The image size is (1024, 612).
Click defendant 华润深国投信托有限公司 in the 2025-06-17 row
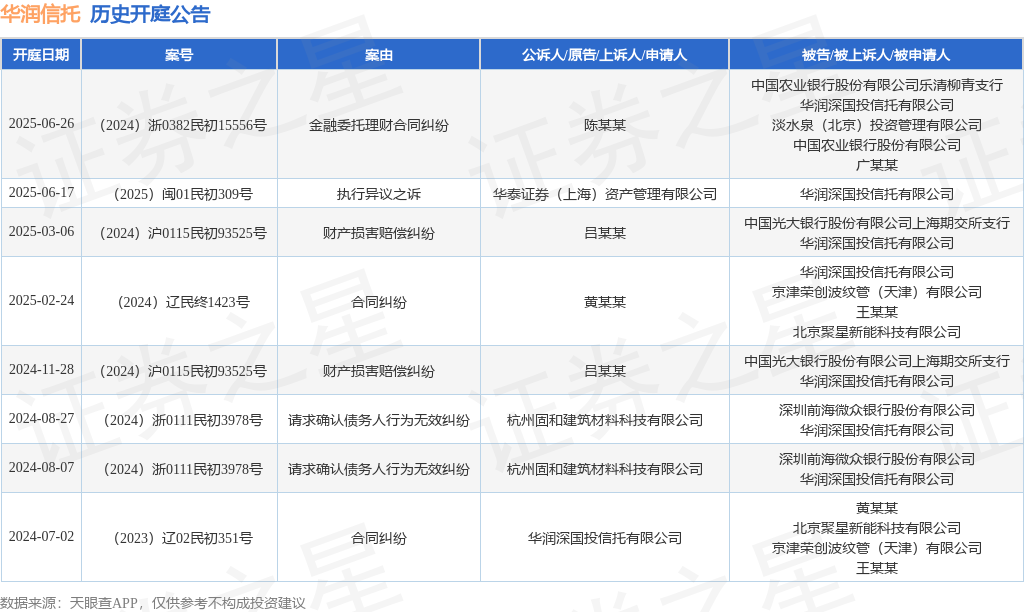[x=876, y=194]
